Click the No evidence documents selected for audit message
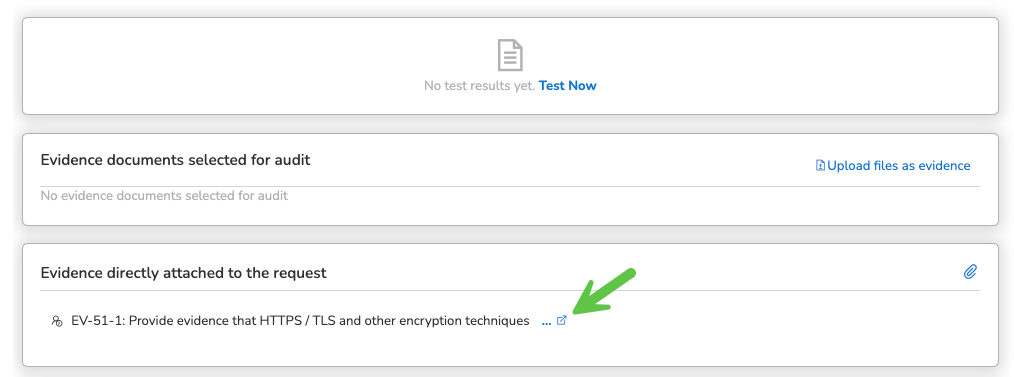 click(x=164, y=195)
